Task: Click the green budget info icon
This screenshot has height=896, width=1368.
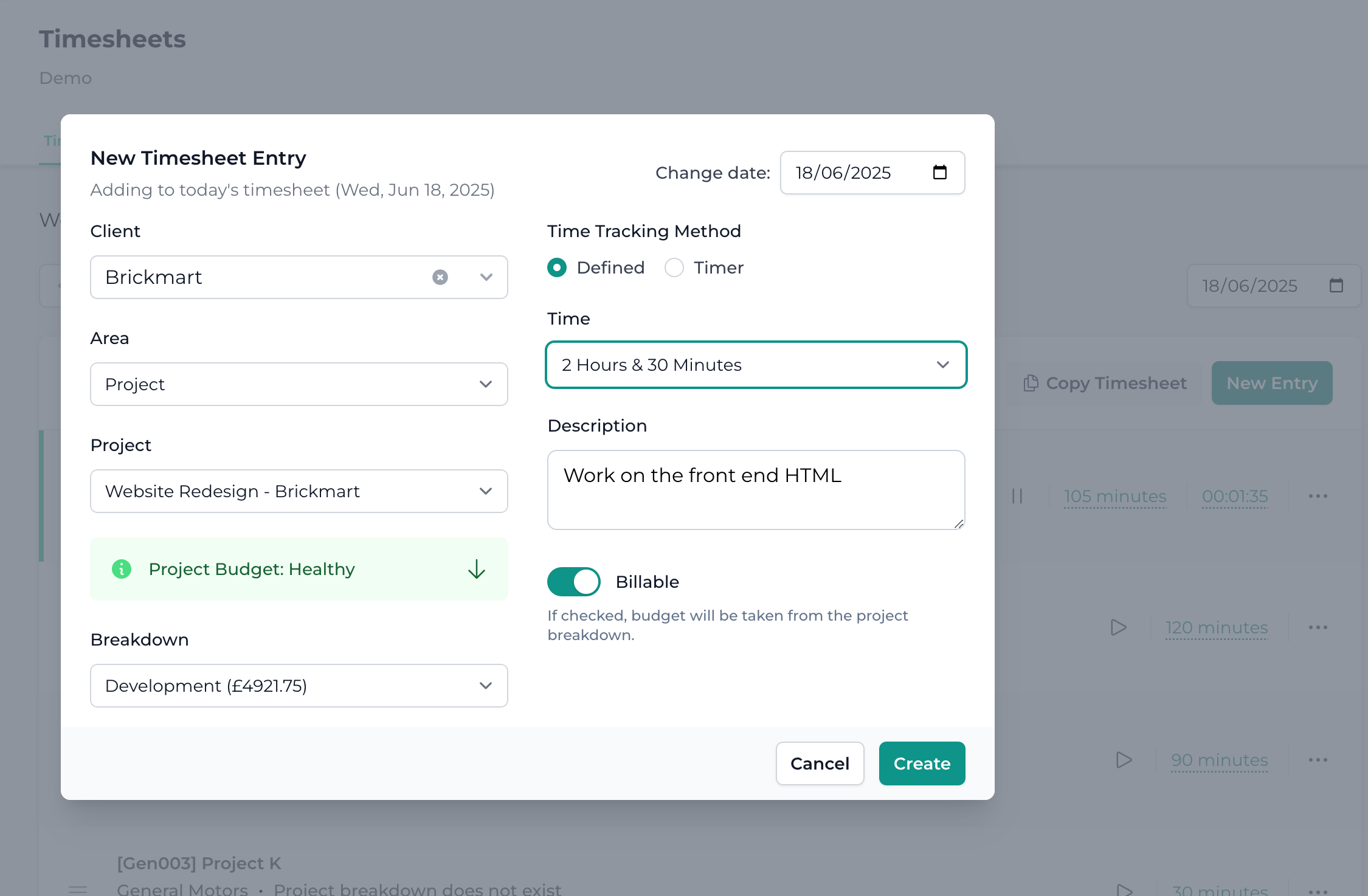Action: coord(122,569)
